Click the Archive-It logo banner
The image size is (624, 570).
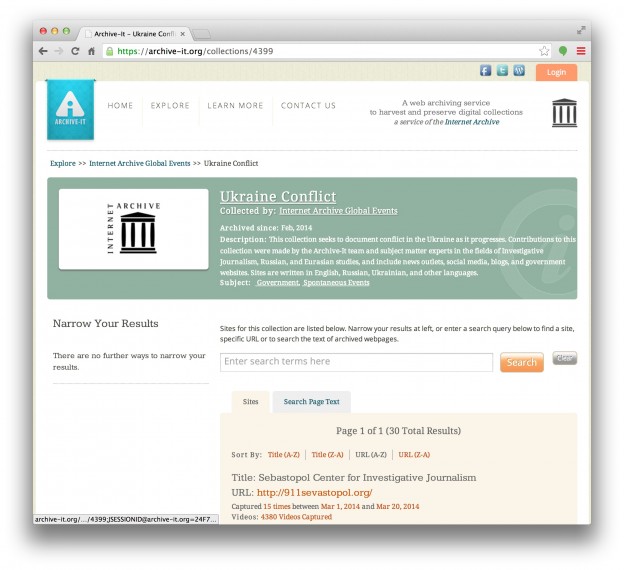[x=70, y=109]
